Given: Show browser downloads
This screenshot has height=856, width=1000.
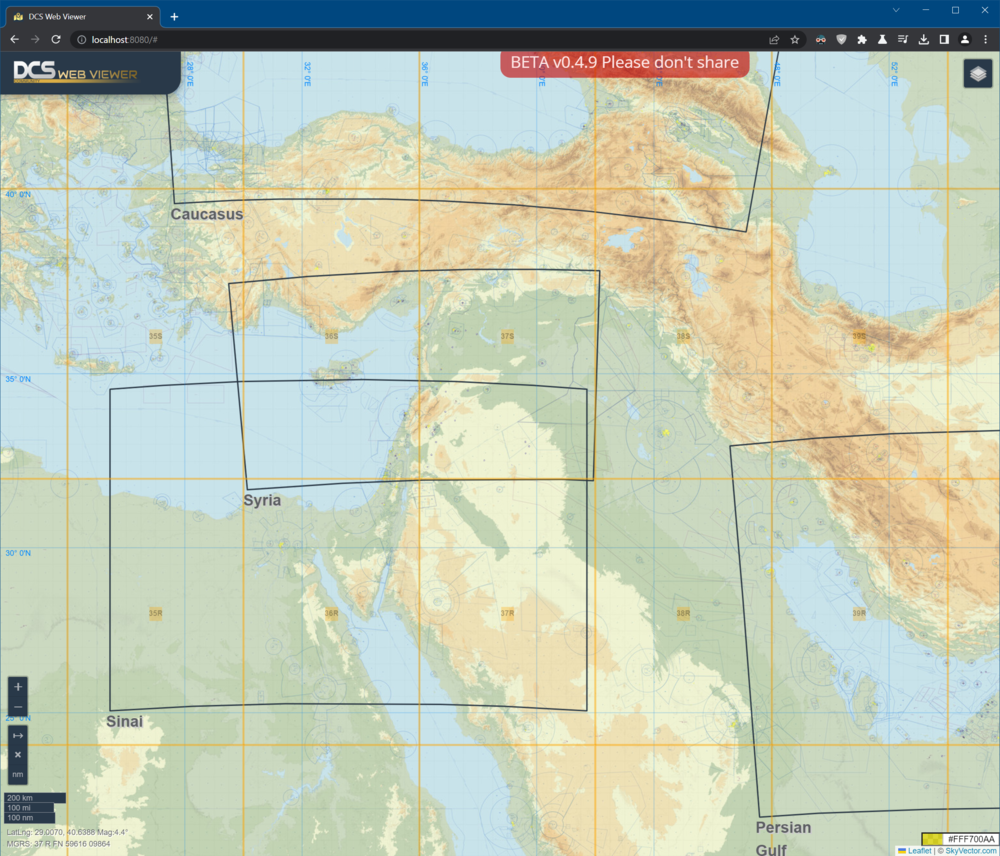Looking at the screenshot, I should coord(923,40).
